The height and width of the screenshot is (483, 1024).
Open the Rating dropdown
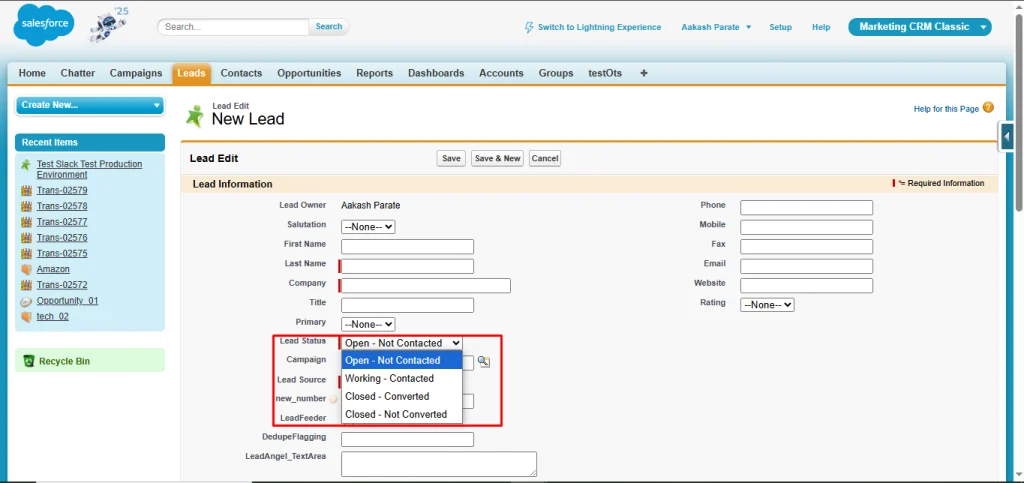point(767,305)
